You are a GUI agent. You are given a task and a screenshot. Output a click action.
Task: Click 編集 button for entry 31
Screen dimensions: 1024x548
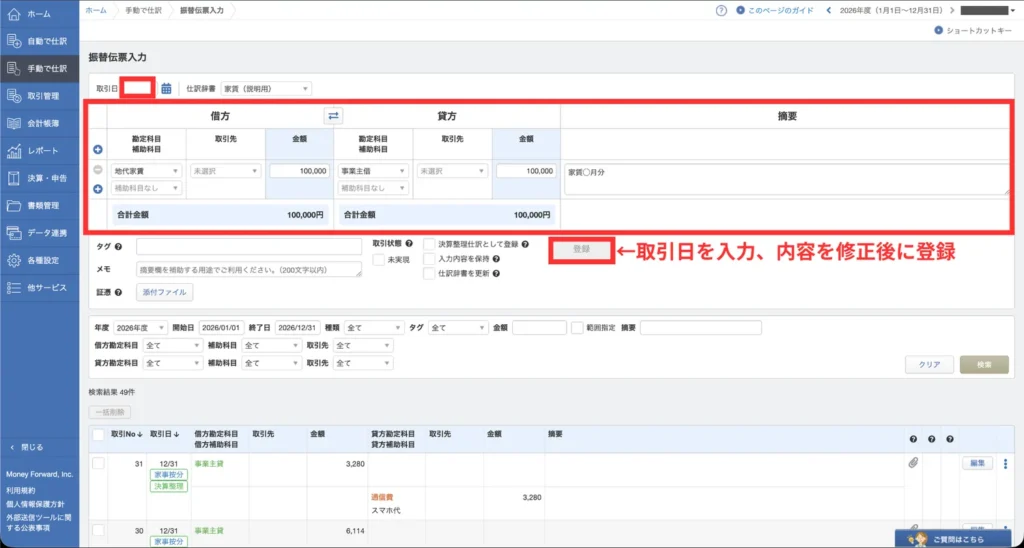pyautogui.click(x=978, y=463)
